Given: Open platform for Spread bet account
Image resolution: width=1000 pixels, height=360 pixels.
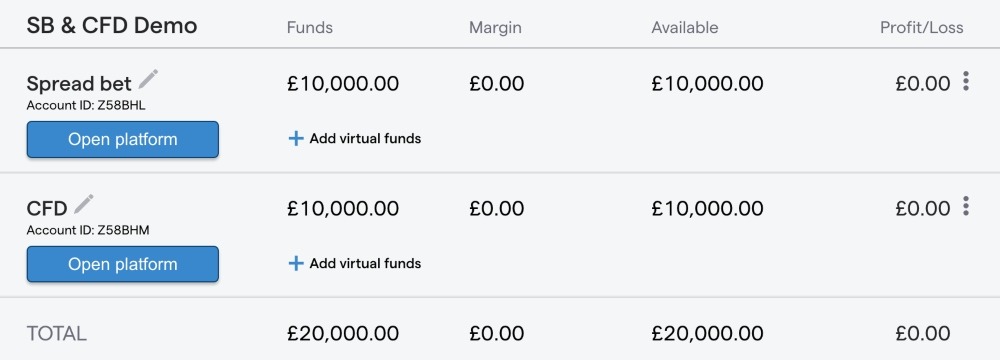Looking at the screenshot, I should [x=122, y=139].
